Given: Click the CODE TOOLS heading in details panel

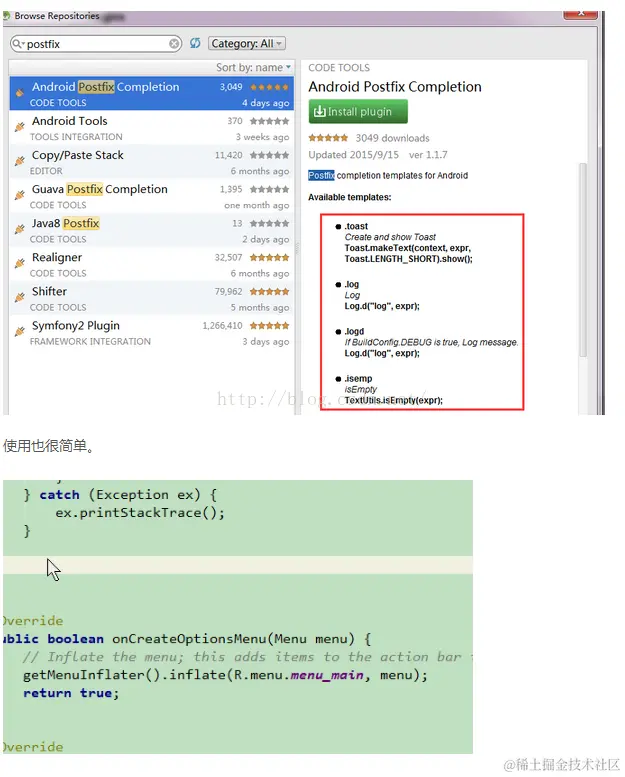Looking at the screenshot, I should click(x=339, y=68).
